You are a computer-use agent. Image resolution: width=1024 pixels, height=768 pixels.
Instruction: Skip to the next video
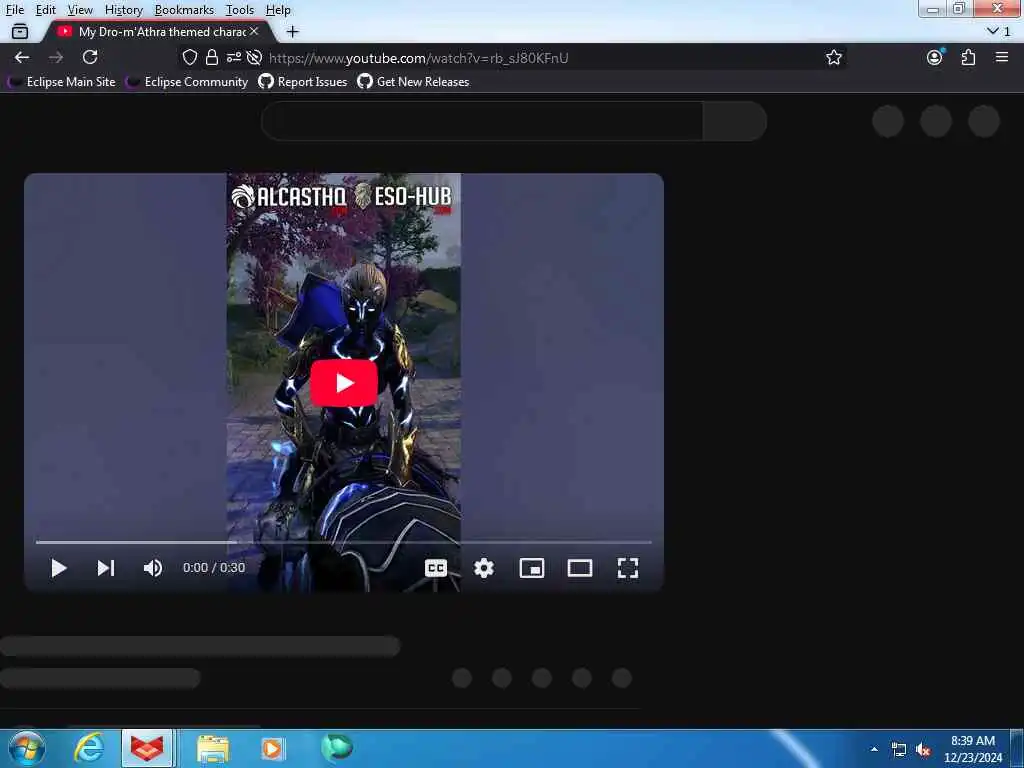pos(106,568)
